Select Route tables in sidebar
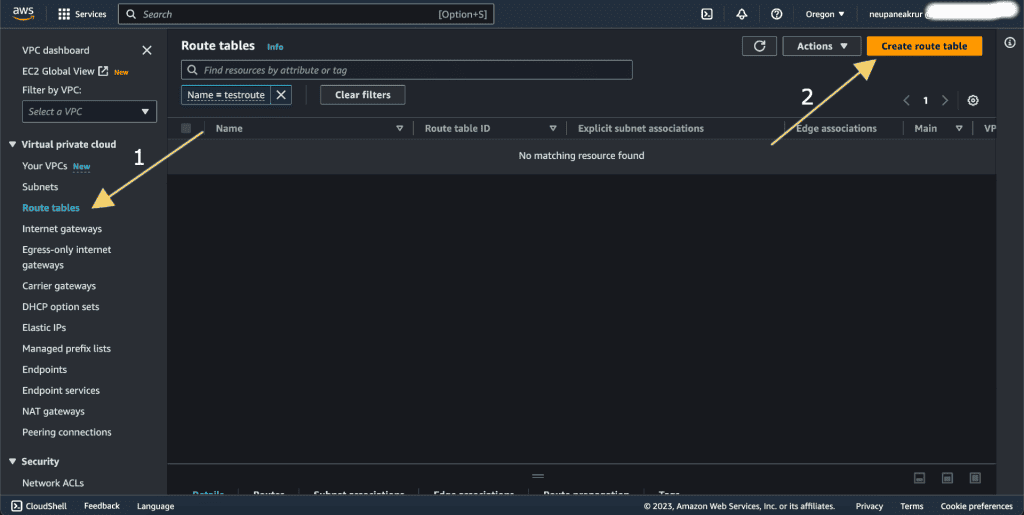Image resolution: width=1024 pixels, height=515 pixels. 51,208
